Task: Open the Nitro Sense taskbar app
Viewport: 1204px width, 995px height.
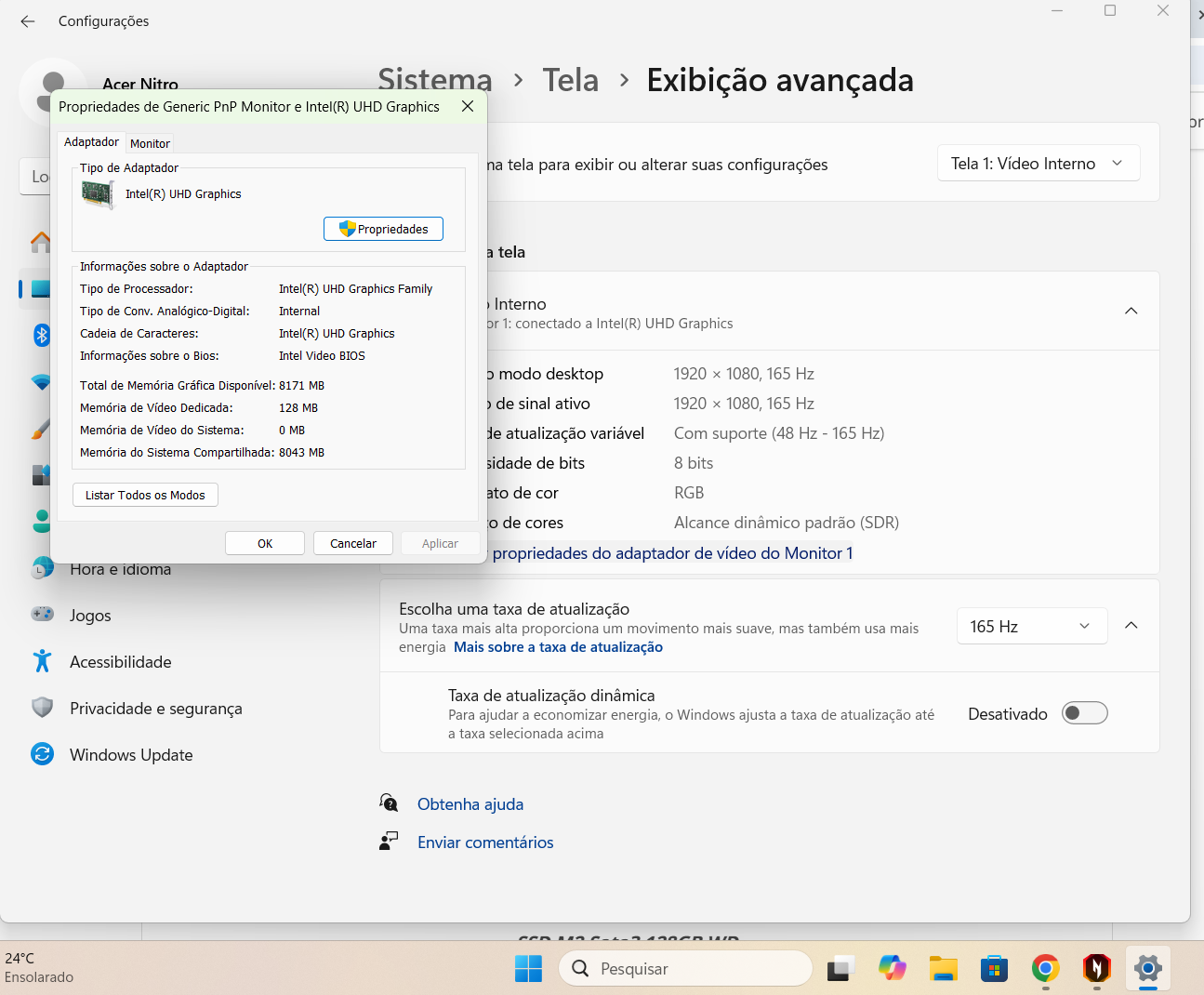Action: pos(1097,969)
